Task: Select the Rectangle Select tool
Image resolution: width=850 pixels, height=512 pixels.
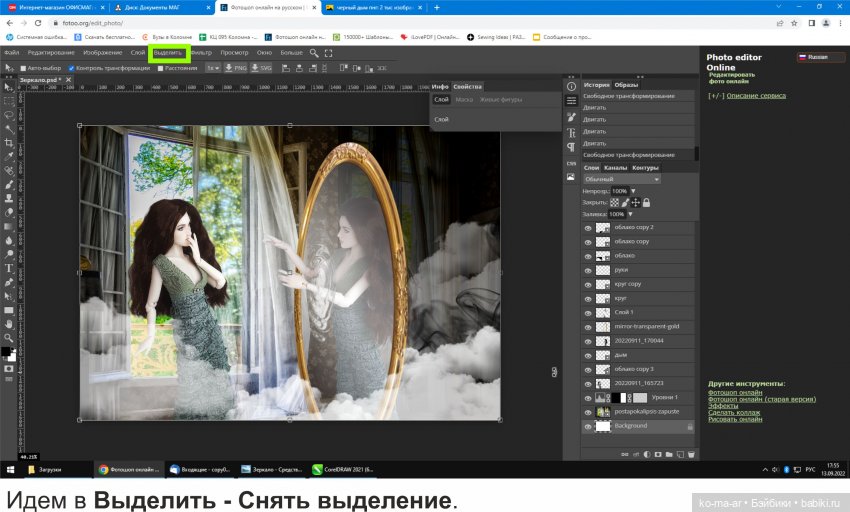Action: [9, 101]
